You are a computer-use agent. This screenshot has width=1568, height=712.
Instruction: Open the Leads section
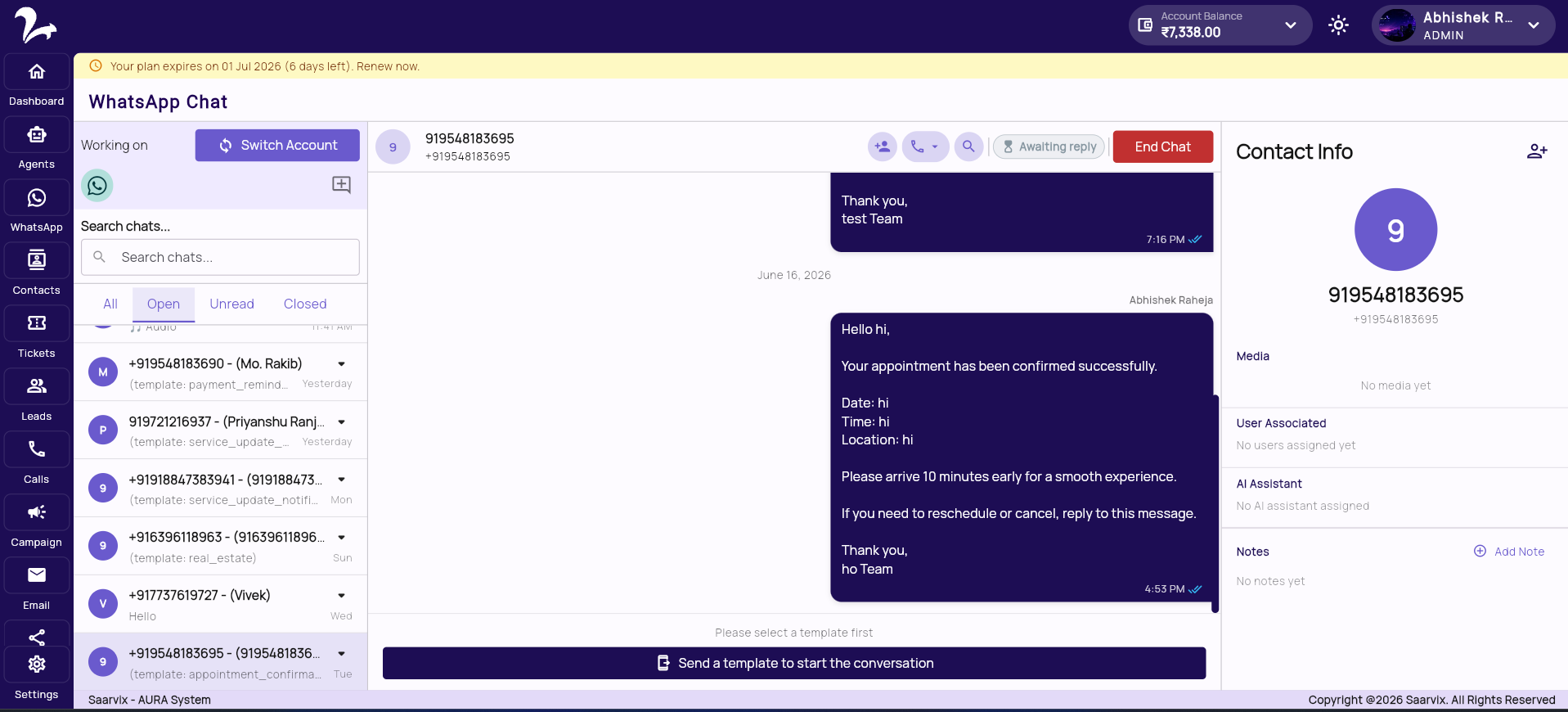pyautogui.click(x=37, y=387)
